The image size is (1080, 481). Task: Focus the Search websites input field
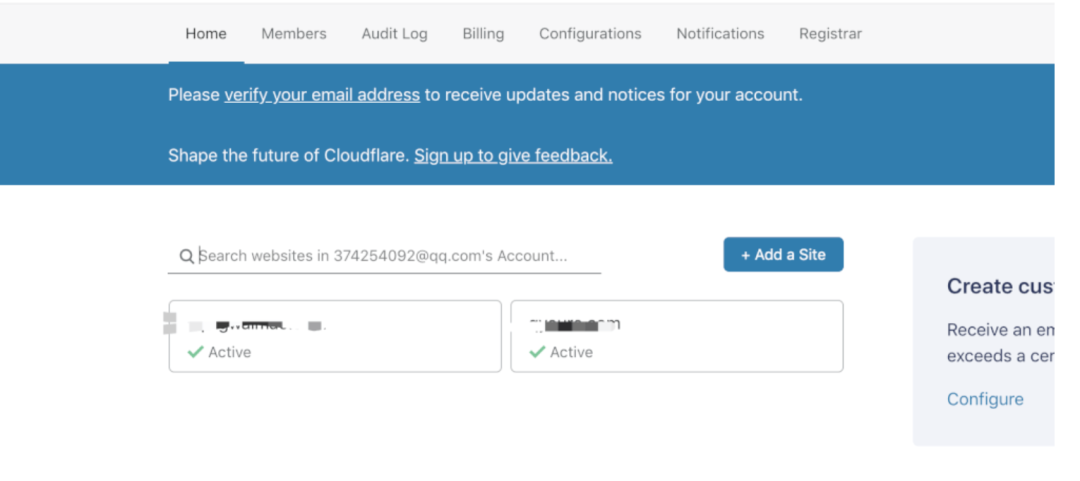384,256
